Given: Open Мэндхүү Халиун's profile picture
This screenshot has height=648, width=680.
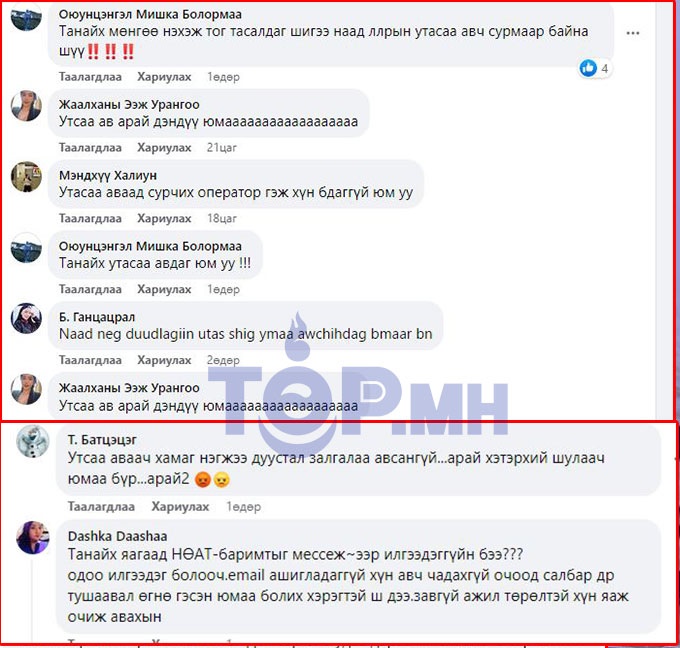Looking at the screenshot, I should pos(26,177).
